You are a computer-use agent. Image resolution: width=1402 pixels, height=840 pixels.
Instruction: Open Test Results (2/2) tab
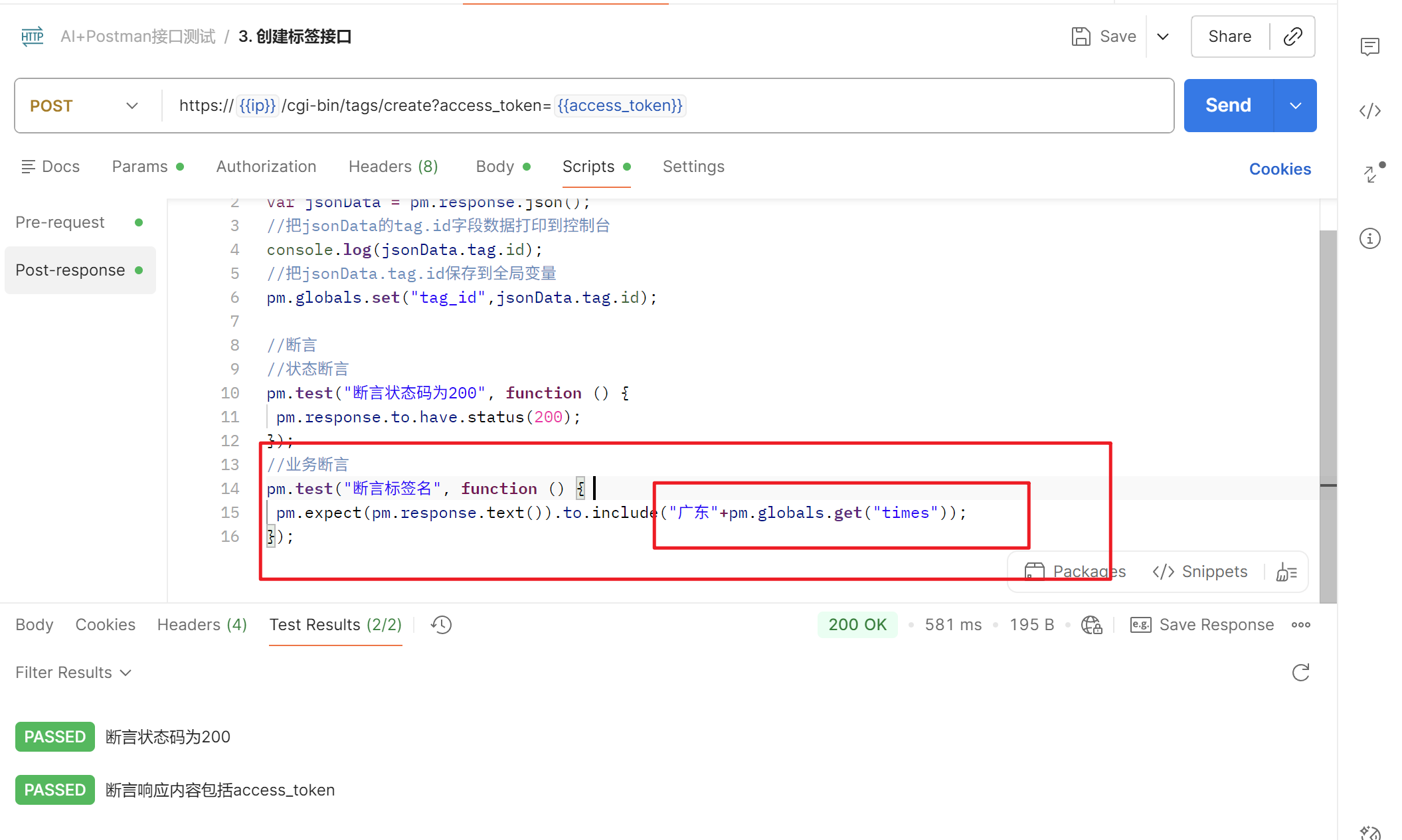pos(335,625)
